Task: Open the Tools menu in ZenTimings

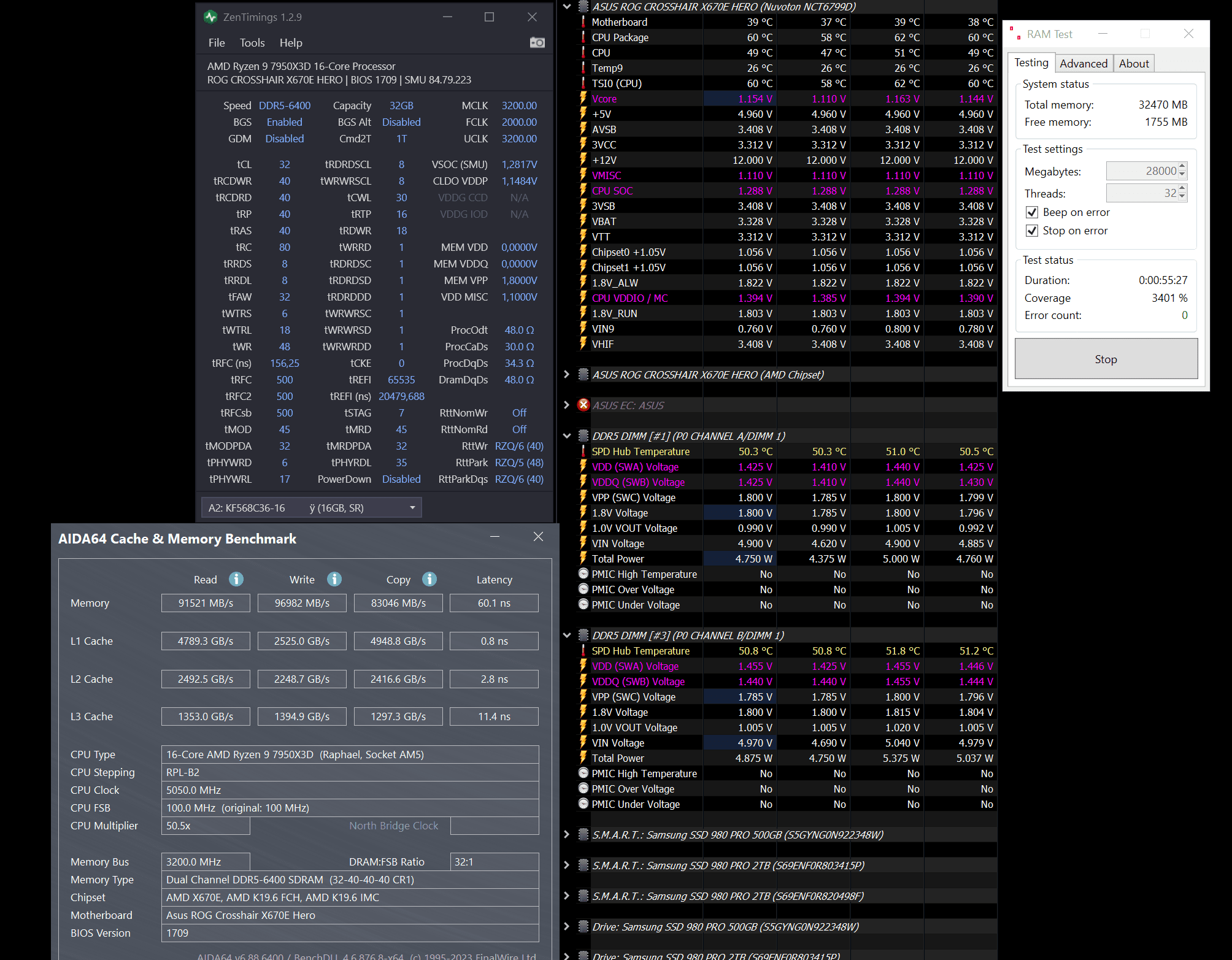Action: (252, 43)
